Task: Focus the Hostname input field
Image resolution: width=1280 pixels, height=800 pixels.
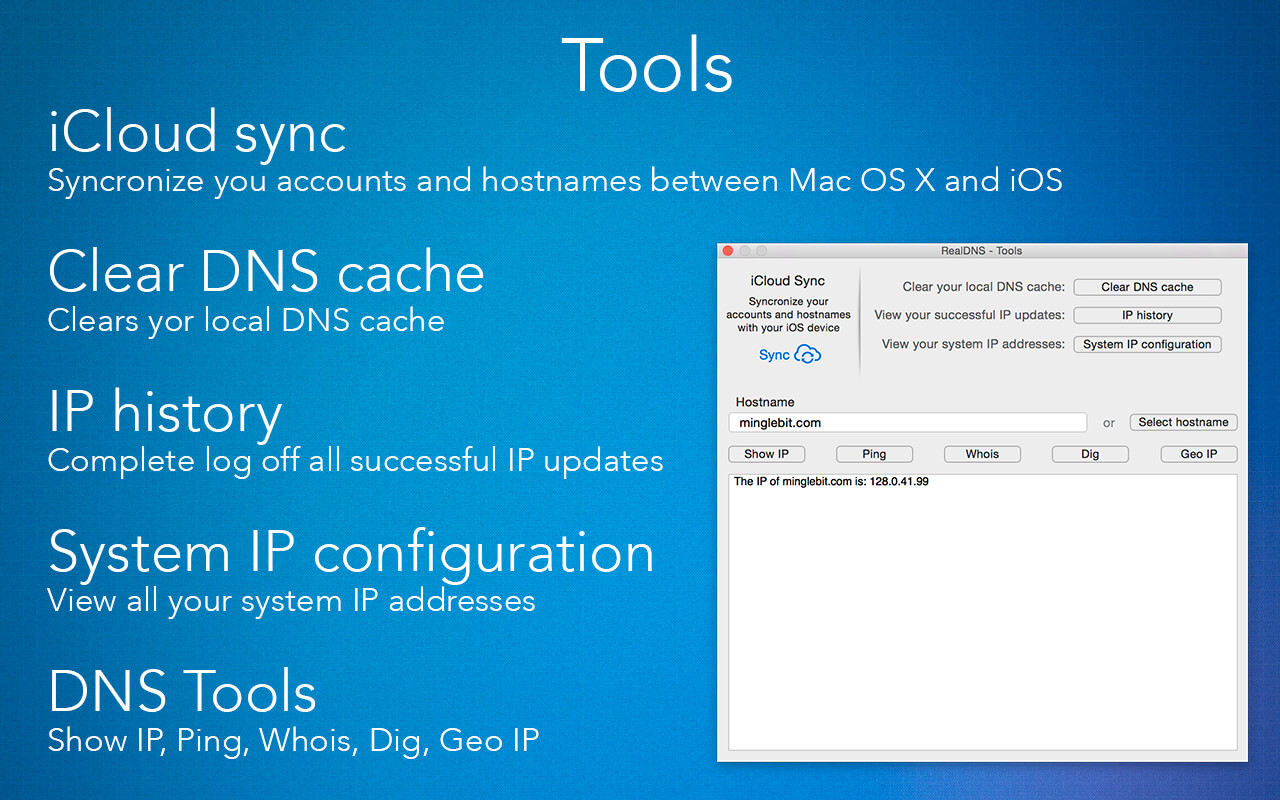Action: 908,423
